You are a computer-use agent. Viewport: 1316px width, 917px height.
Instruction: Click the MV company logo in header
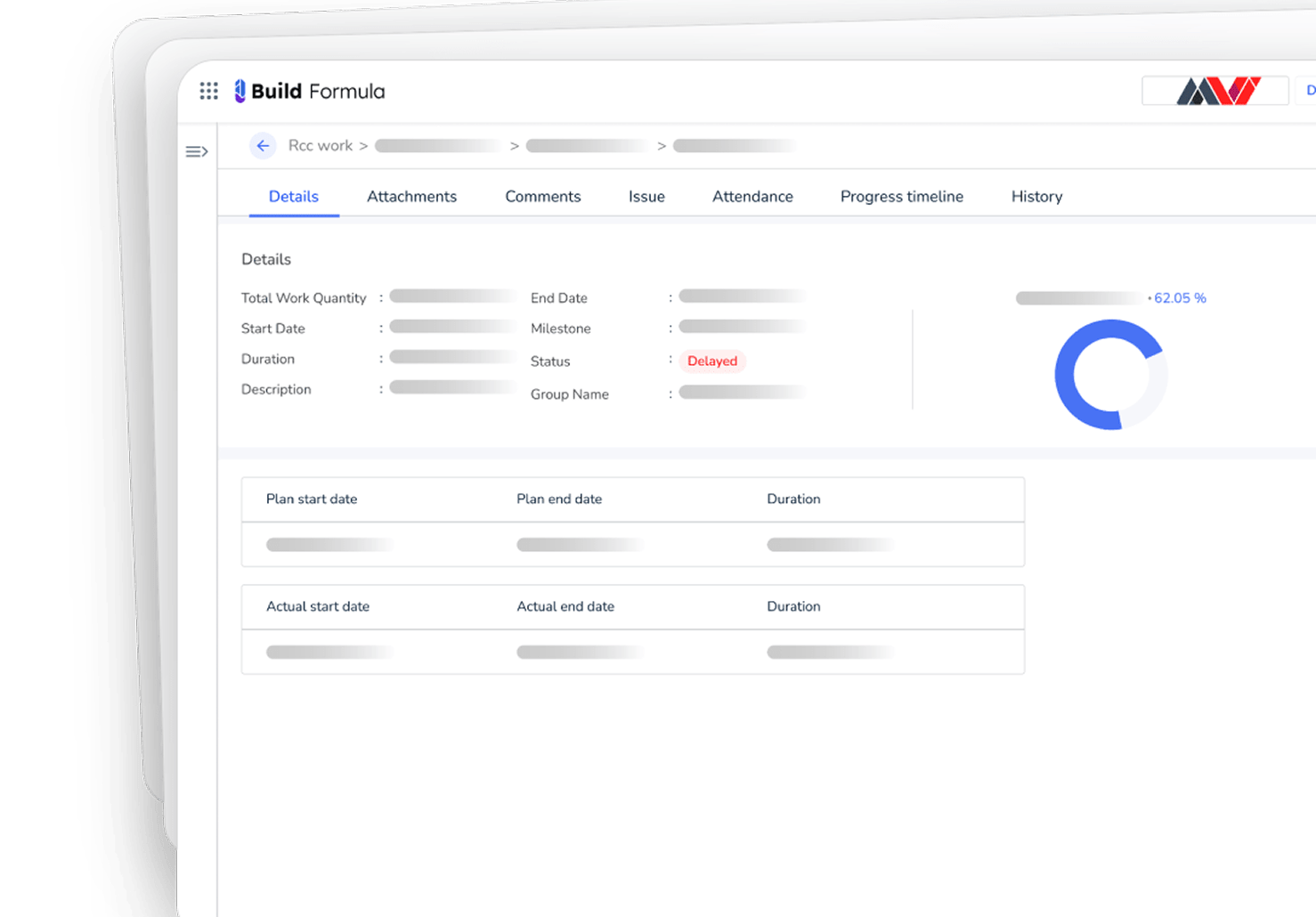click(1215, 91)
